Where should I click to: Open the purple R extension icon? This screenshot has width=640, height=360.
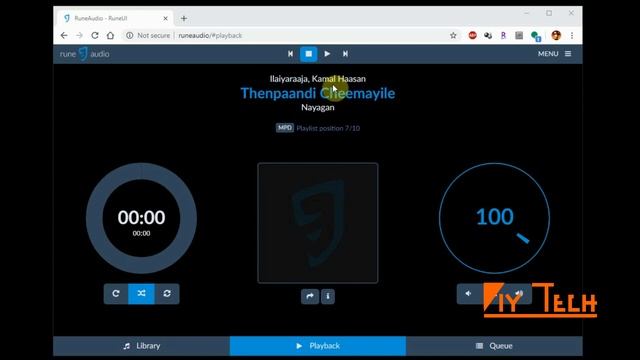tap(503, 36)
